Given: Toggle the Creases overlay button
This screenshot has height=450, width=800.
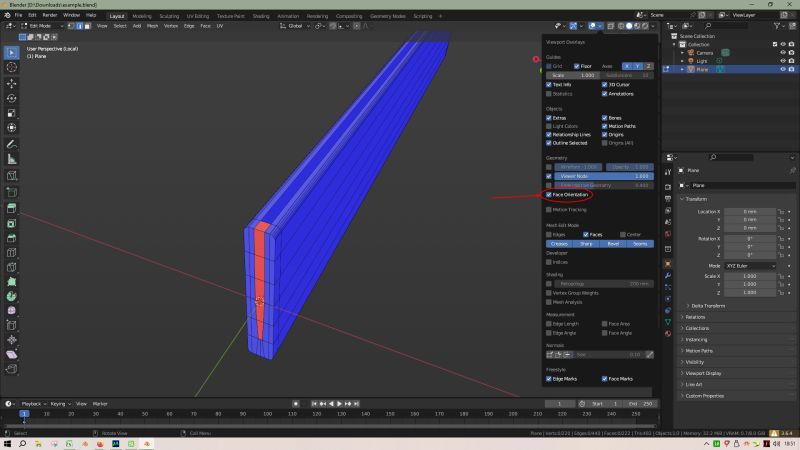Looking at the screenshot, I should coord(559,244).
